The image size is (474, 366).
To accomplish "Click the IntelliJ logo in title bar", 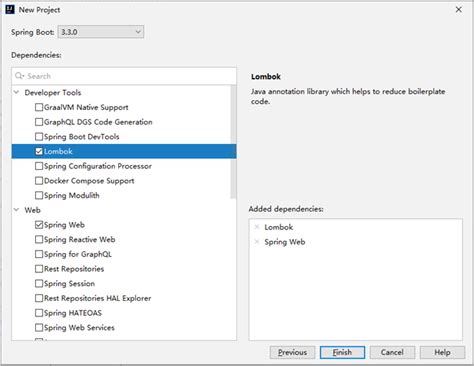I will [10, 10].
